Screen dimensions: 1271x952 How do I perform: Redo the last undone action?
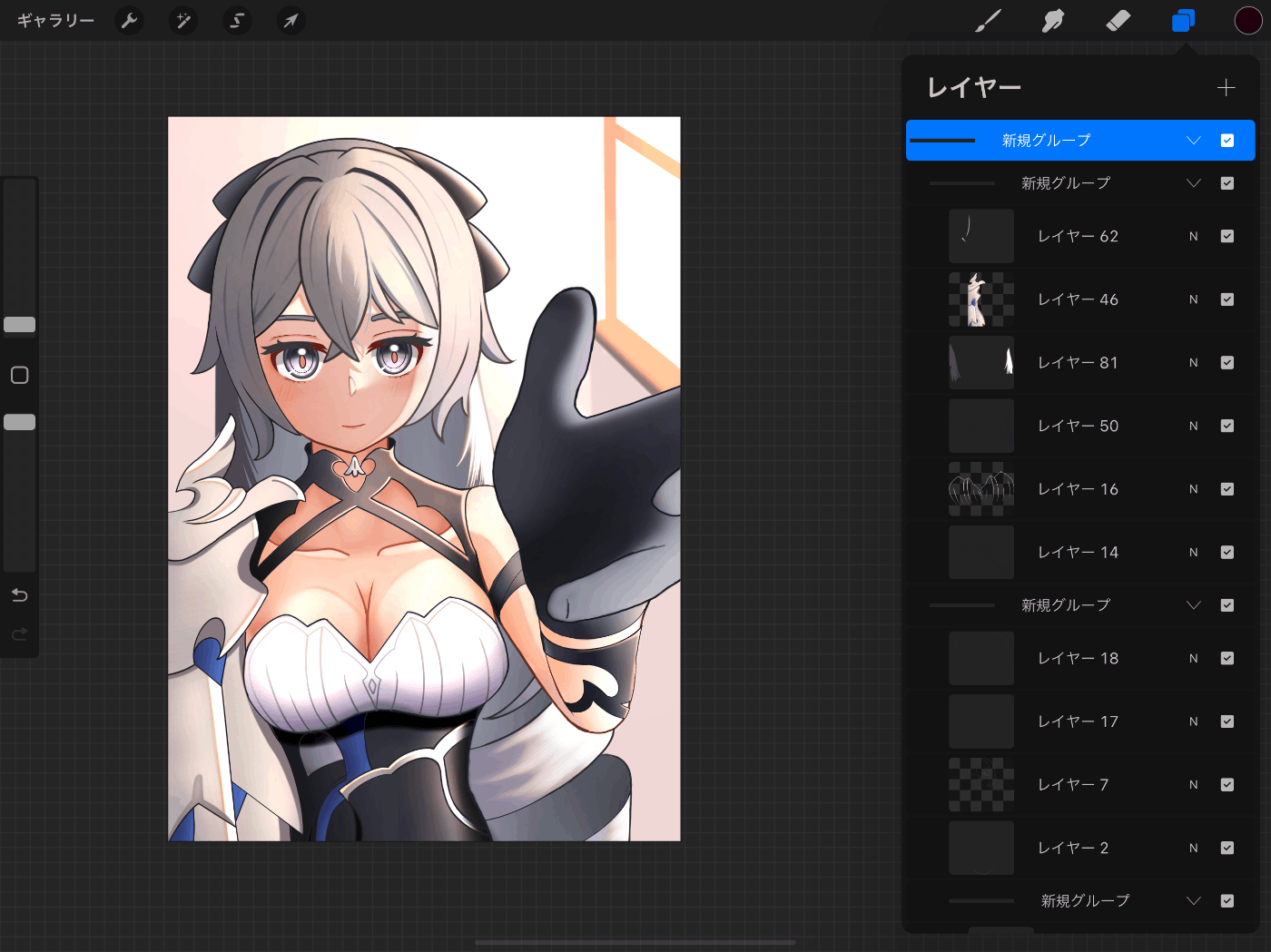[20, 634]
